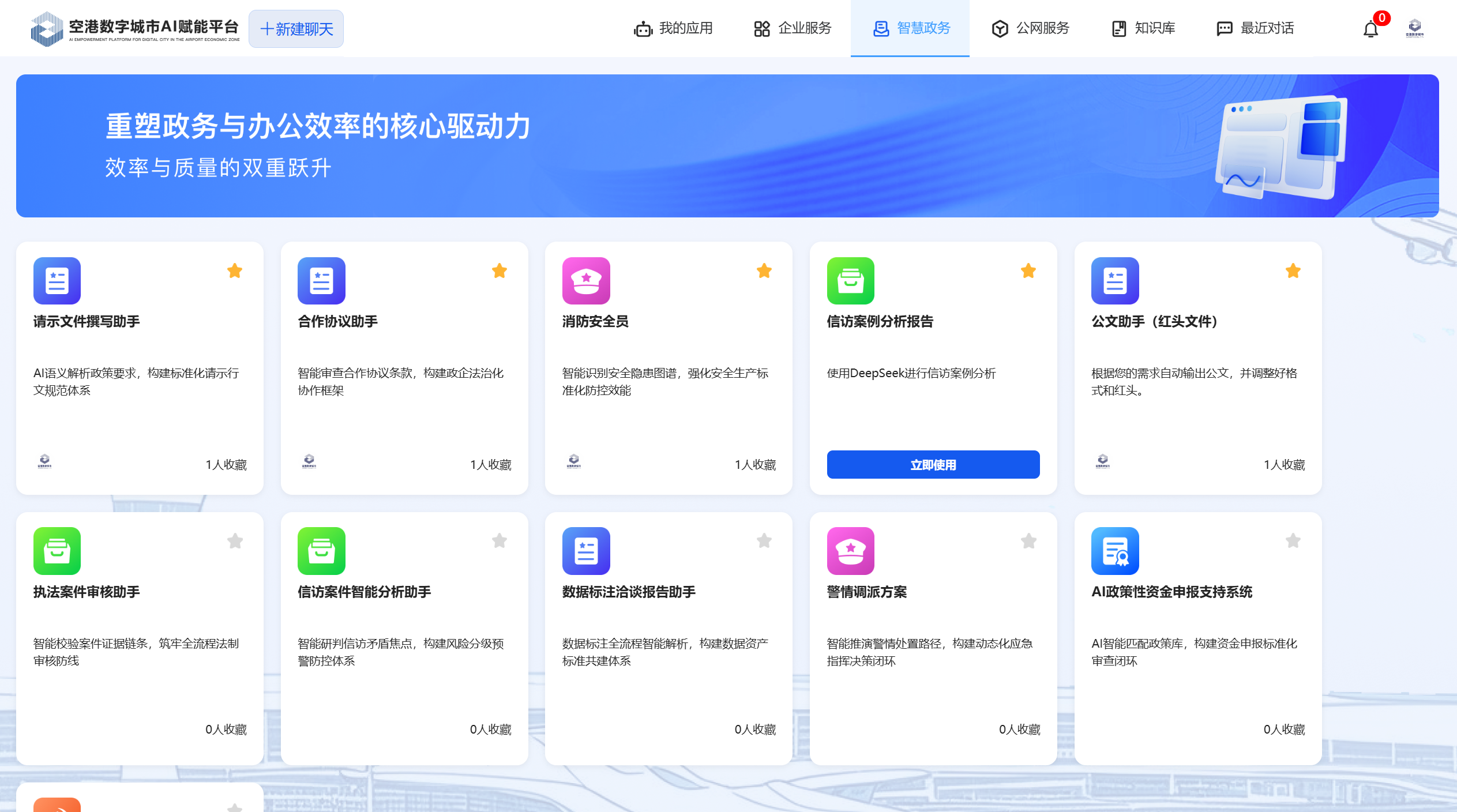The image size is (1457, 812).
Task: Open the 消防安全员 app icon
Action: (585, 281)
